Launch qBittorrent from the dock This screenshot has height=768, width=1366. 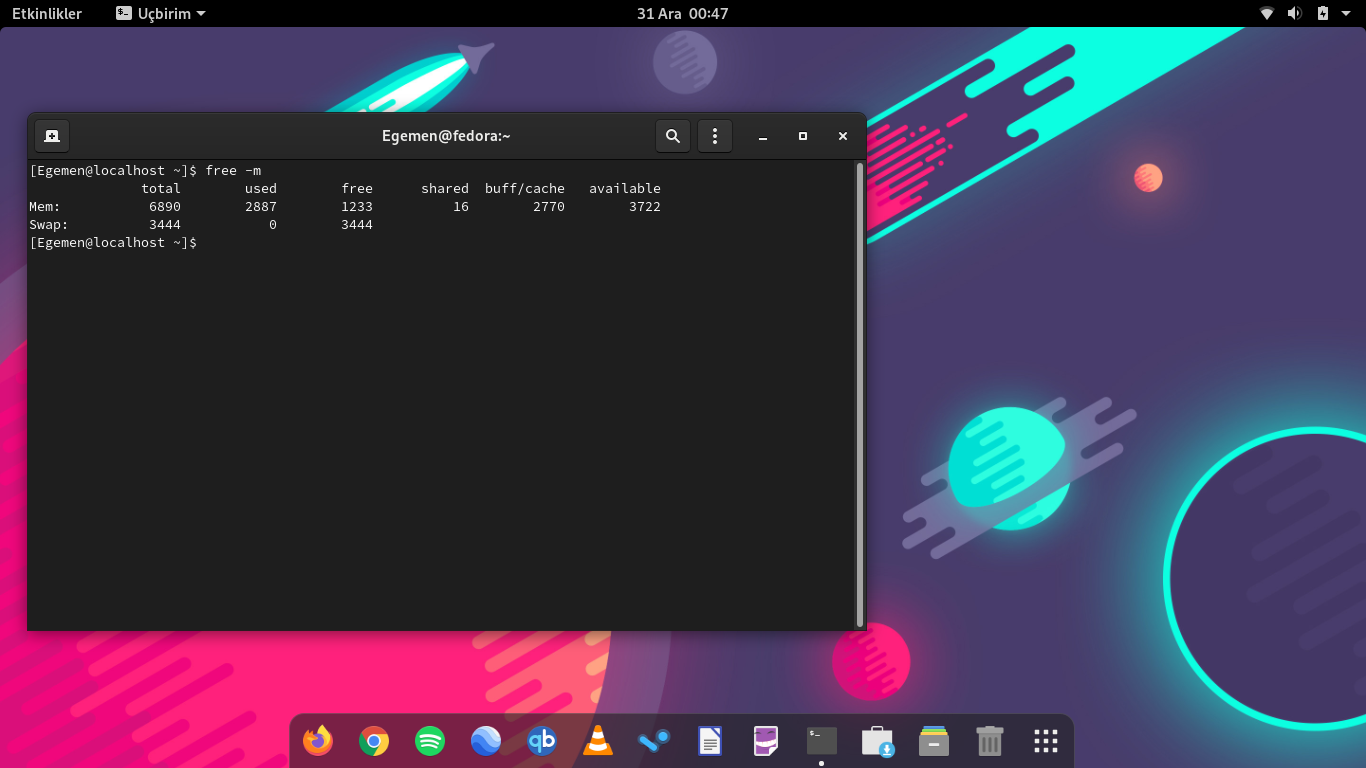(x=542, y=741)
